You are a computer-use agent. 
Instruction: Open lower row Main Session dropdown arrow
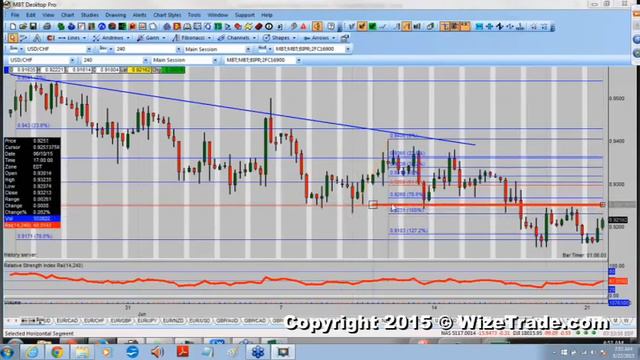(x=215, y=60)
